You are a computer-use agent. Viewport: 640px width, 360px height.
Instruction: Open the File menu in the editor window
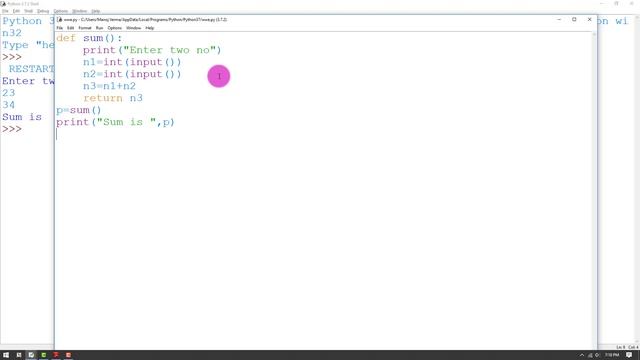60,28
